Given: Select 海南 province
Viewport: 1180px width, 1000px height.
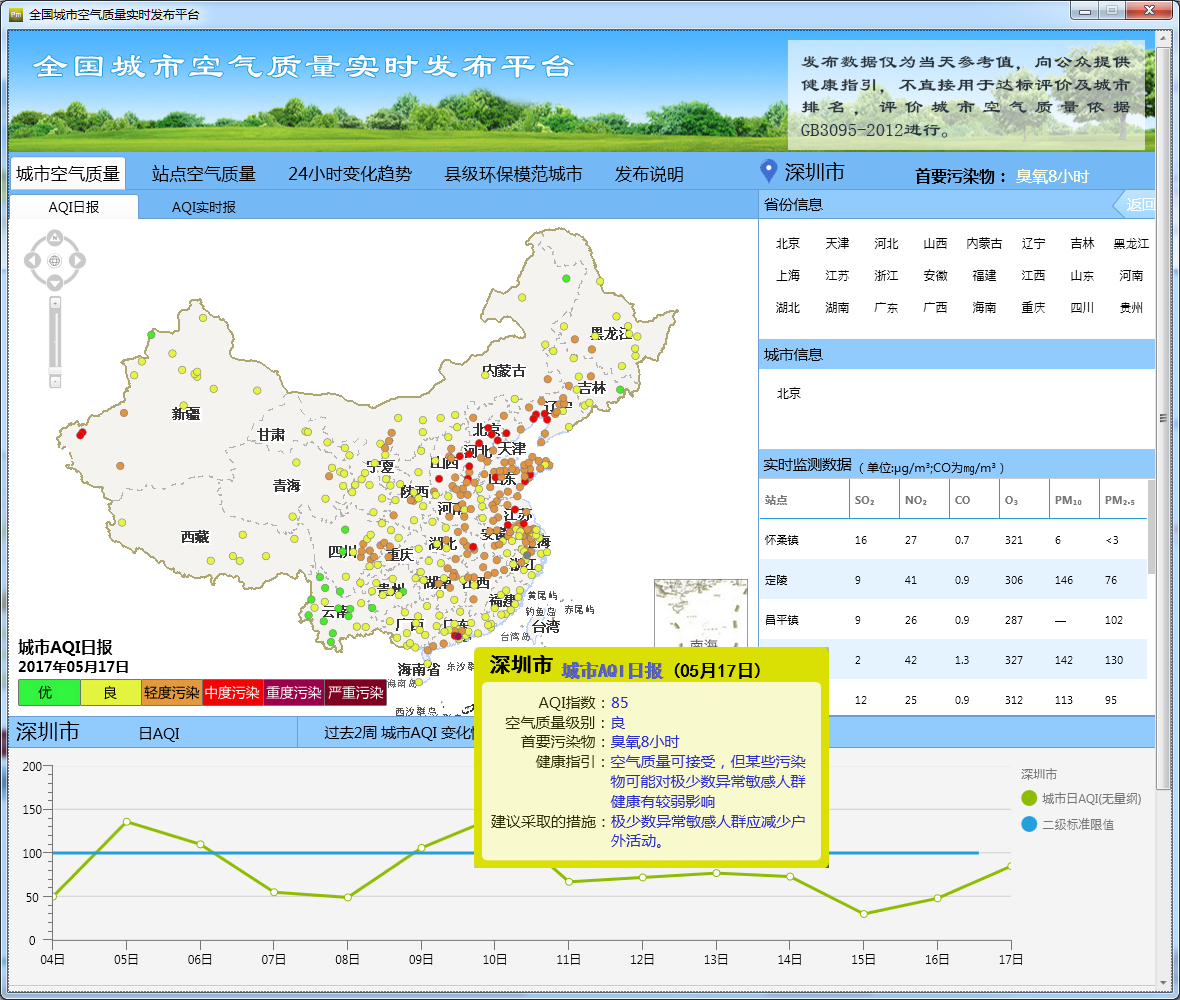Looking at the screenshot, I should pyautogui.click(x=984, y=307).
